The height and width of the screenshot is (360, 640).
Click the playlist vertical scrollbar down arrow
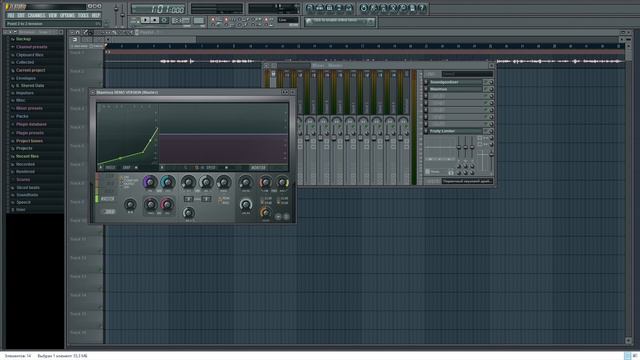click(x=629, y=340)
